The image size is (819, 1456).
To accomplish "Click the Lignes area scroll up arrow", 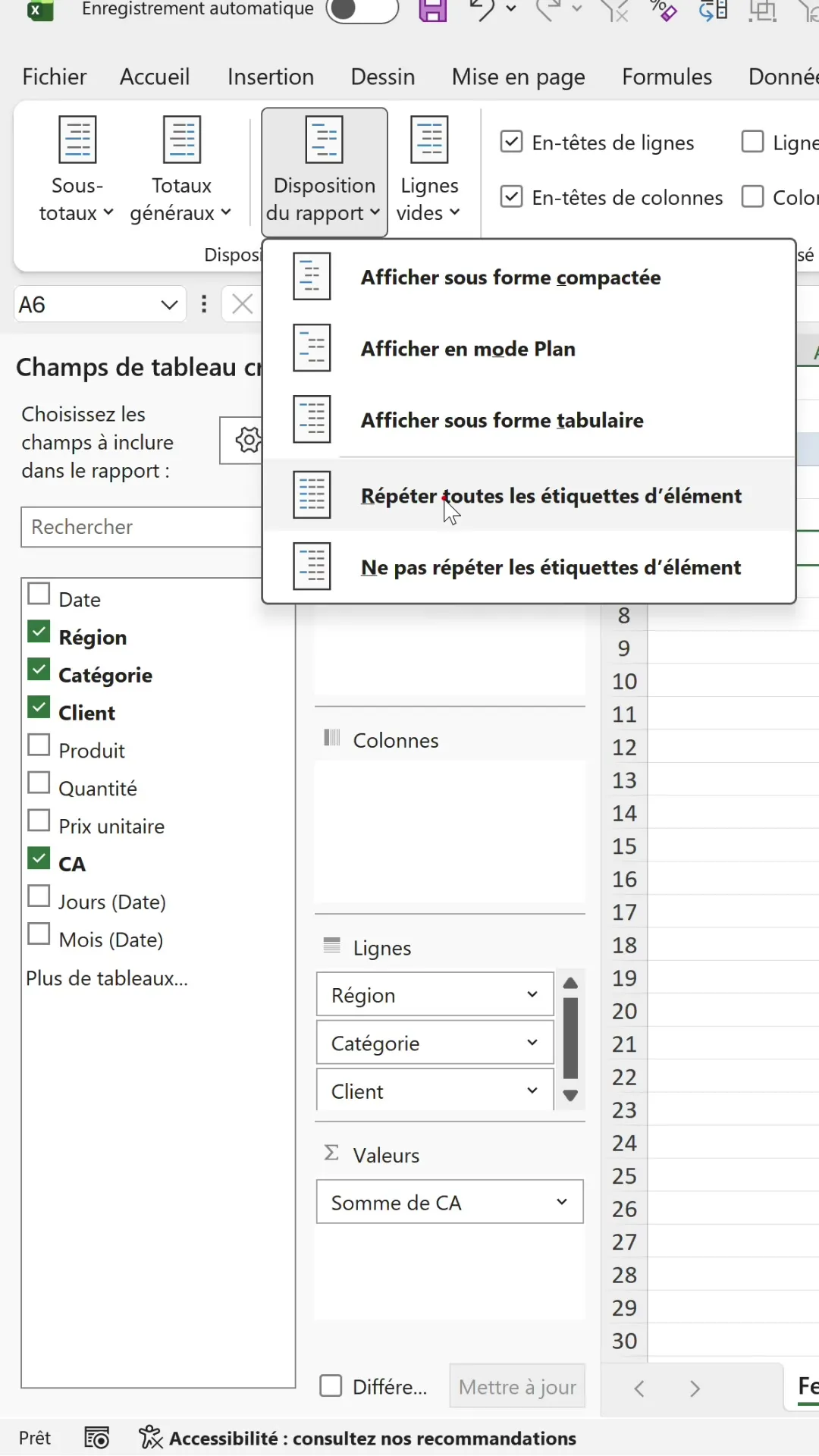I will [571, 983].
